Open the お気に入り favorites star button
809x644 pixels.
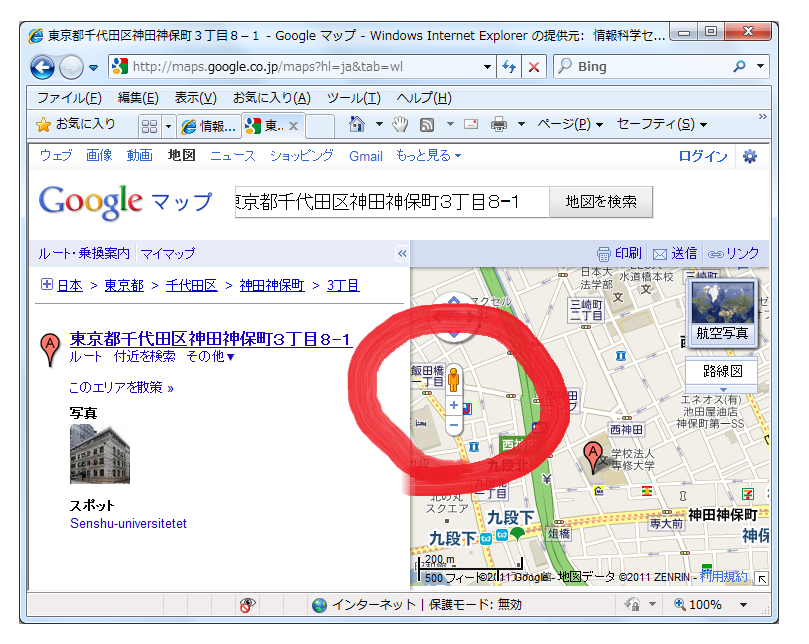(75, 124)
